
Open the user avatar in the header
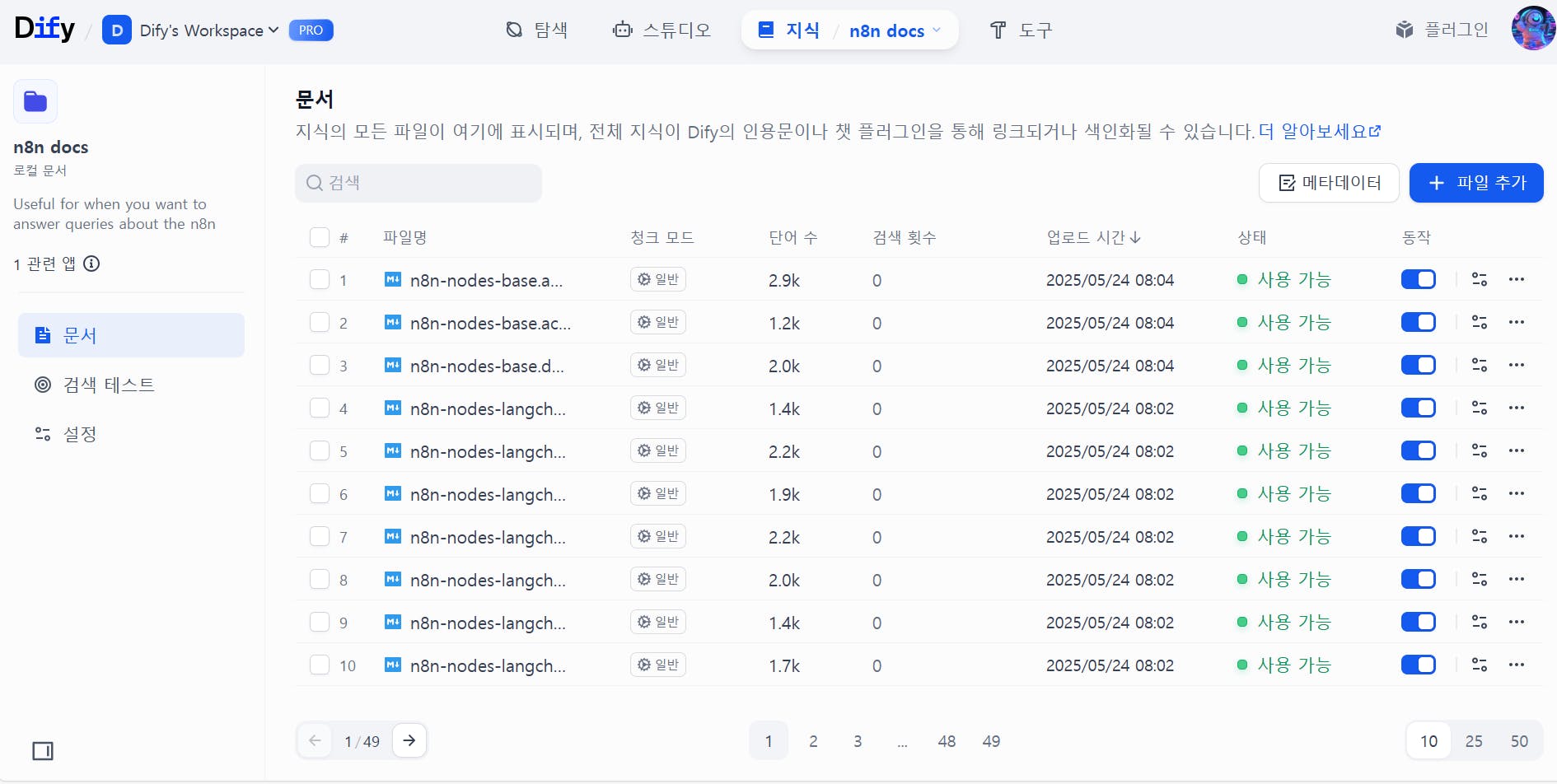[x=1532, y=29]
